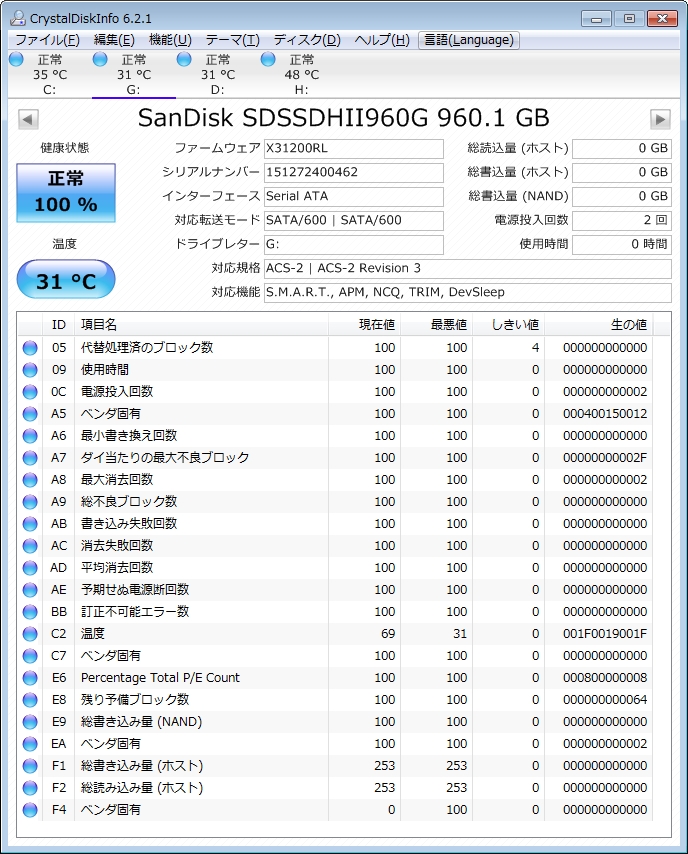Click the serial number field 151272400462
The height and width of the screenshot is (854, 688).
coord(354,173)
